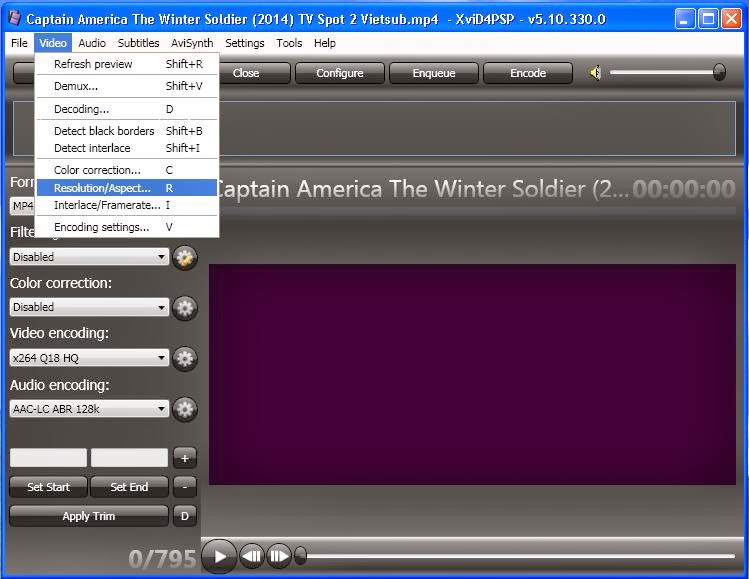Play the video preview
This screenshot has height=579, width=749.
click(x=219, y=557)
